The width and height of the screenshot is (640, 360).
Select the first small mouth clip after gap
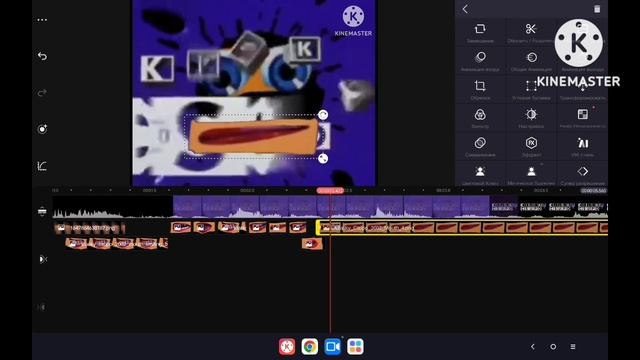click(181, 227)
